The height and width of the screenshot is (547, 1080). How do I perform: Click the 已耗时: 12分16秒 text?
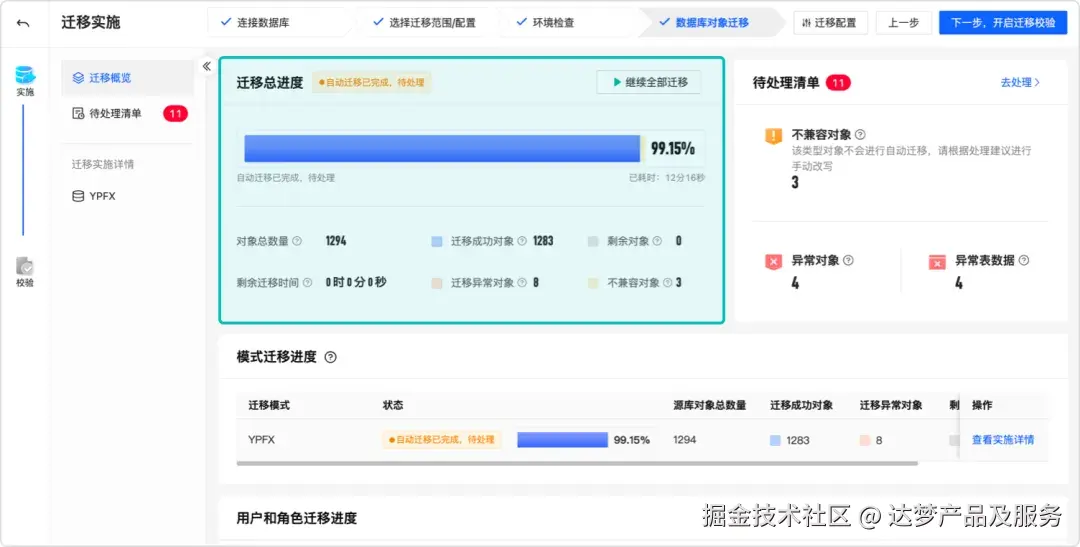coord(667,178)
